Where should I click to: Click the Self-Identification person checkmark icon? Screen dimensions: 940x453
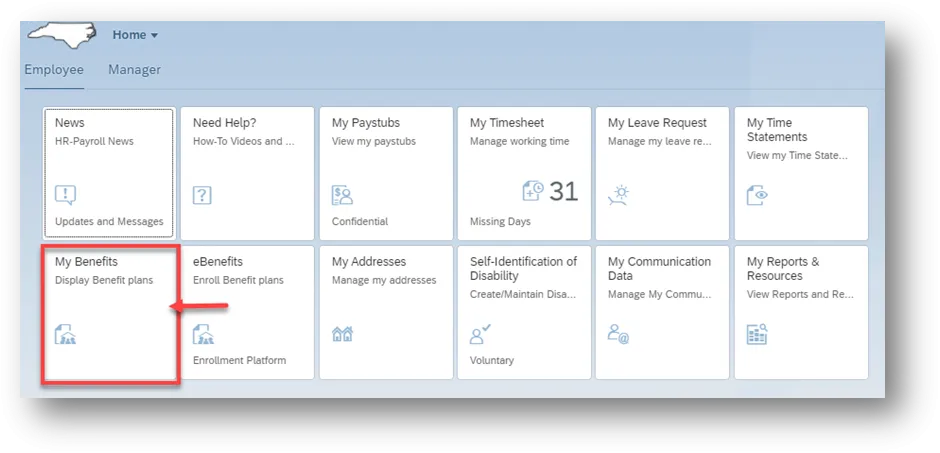(x=480, y=334)
